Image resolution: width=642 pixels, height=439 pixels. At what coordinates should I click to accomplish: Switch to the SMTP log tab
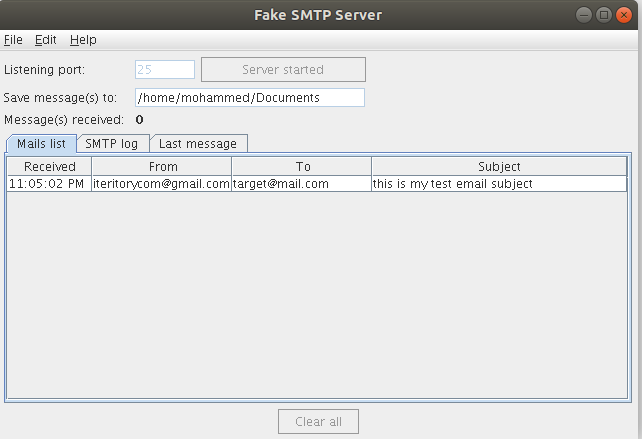coord(112,143)
